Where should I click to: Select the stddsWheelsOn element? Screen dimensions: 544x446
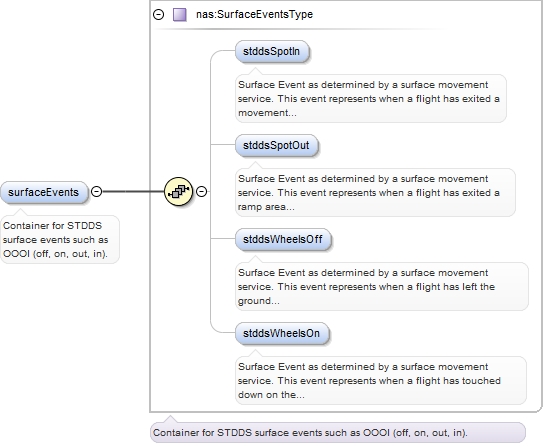point(281,334)
